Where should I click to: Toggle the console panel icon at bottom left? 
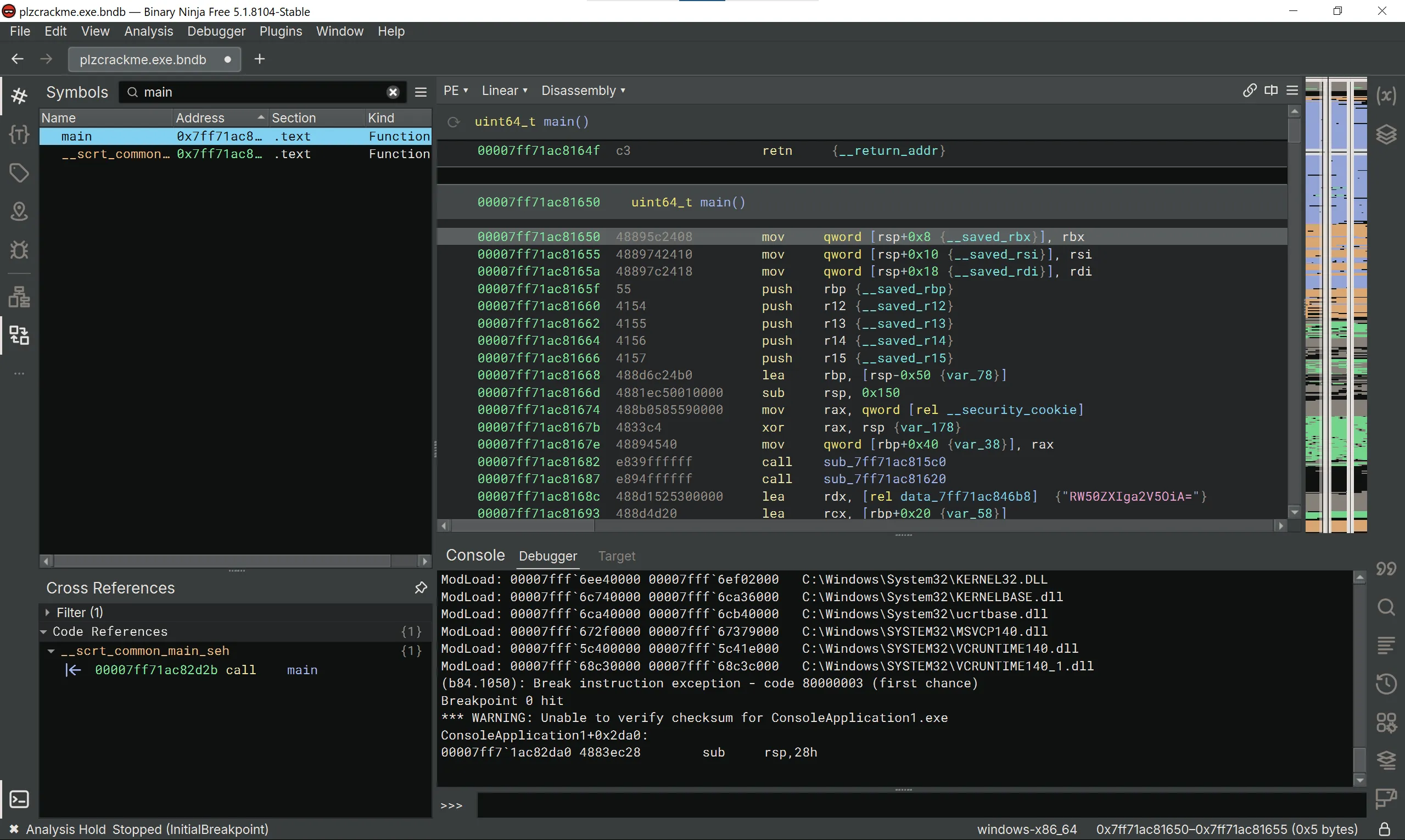click(19, 799)
